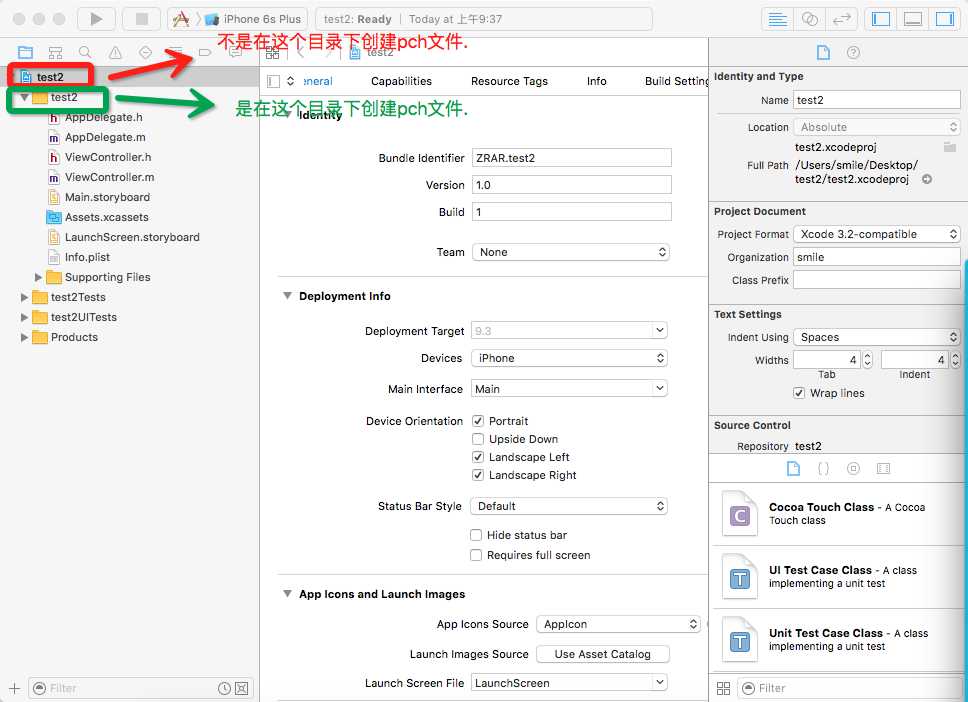Image resolution: width=968 pixels, height=702 pixels.
Task: Edit the Bundle Identifier field
Action: pyautogui.click(x=572, y=158)
